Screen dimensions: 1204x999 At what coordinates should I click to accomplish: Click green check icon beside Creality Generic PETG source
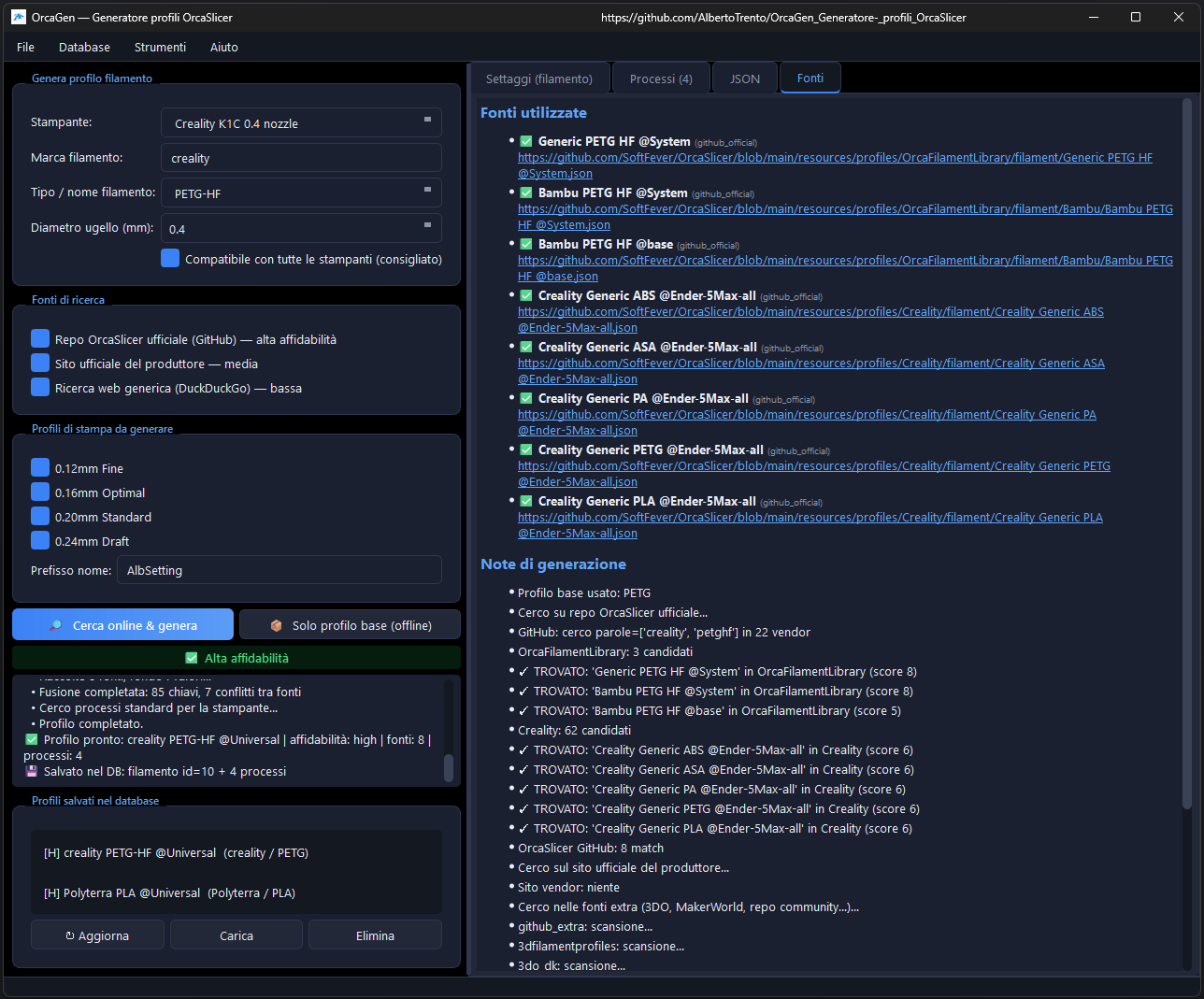click(526, 450)
